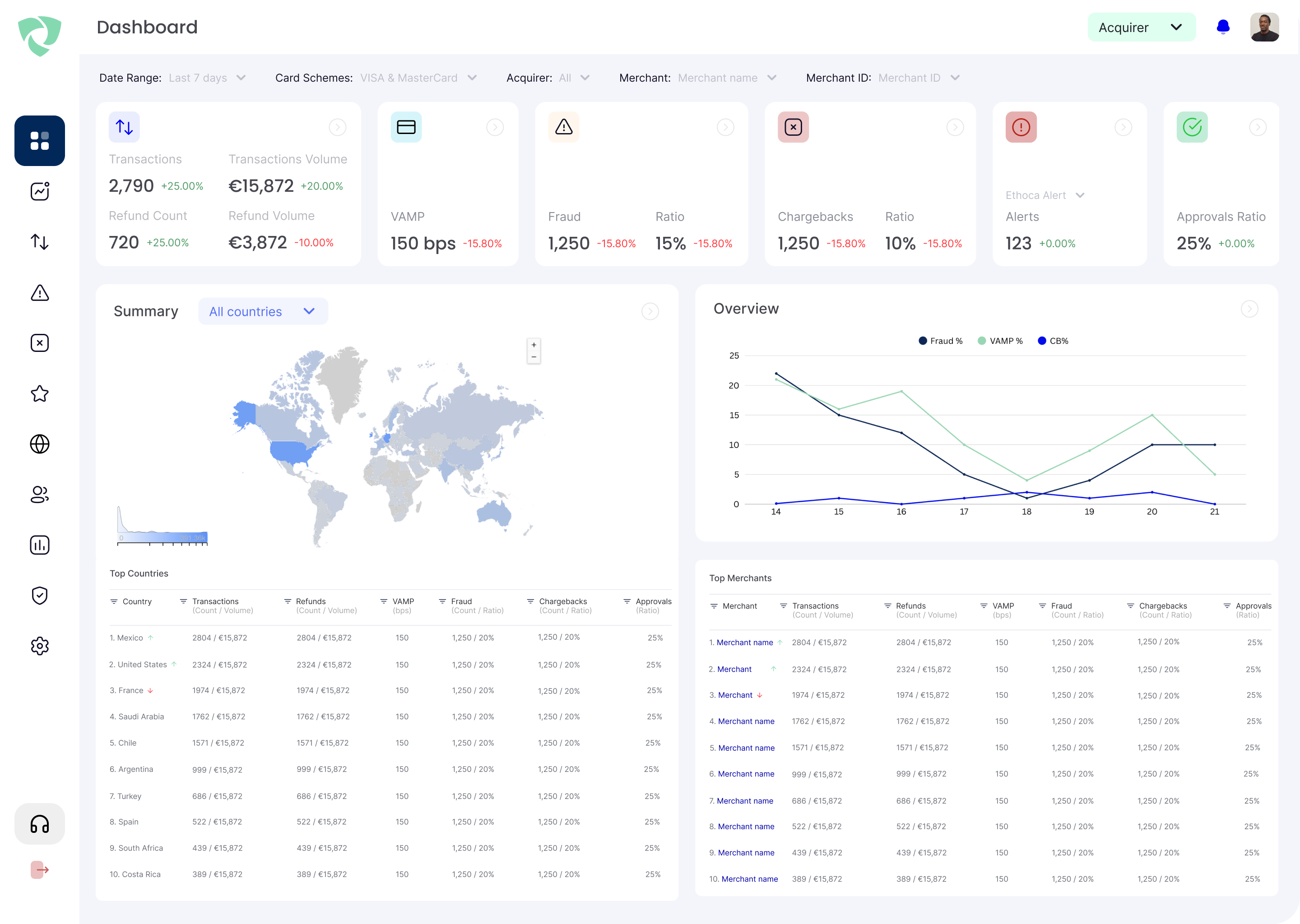Zoom in on the map
Image resolution: width=1300 pixels, height=924 pixels.
point(534,345)
